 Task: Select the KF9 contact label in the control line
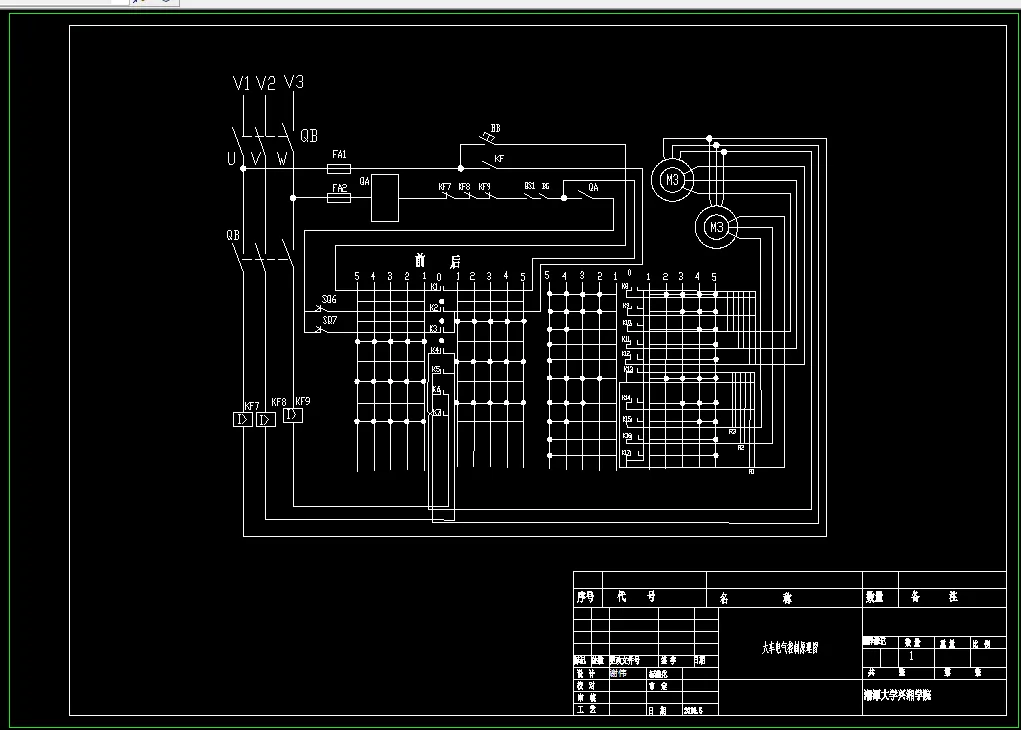click(484, 187)
